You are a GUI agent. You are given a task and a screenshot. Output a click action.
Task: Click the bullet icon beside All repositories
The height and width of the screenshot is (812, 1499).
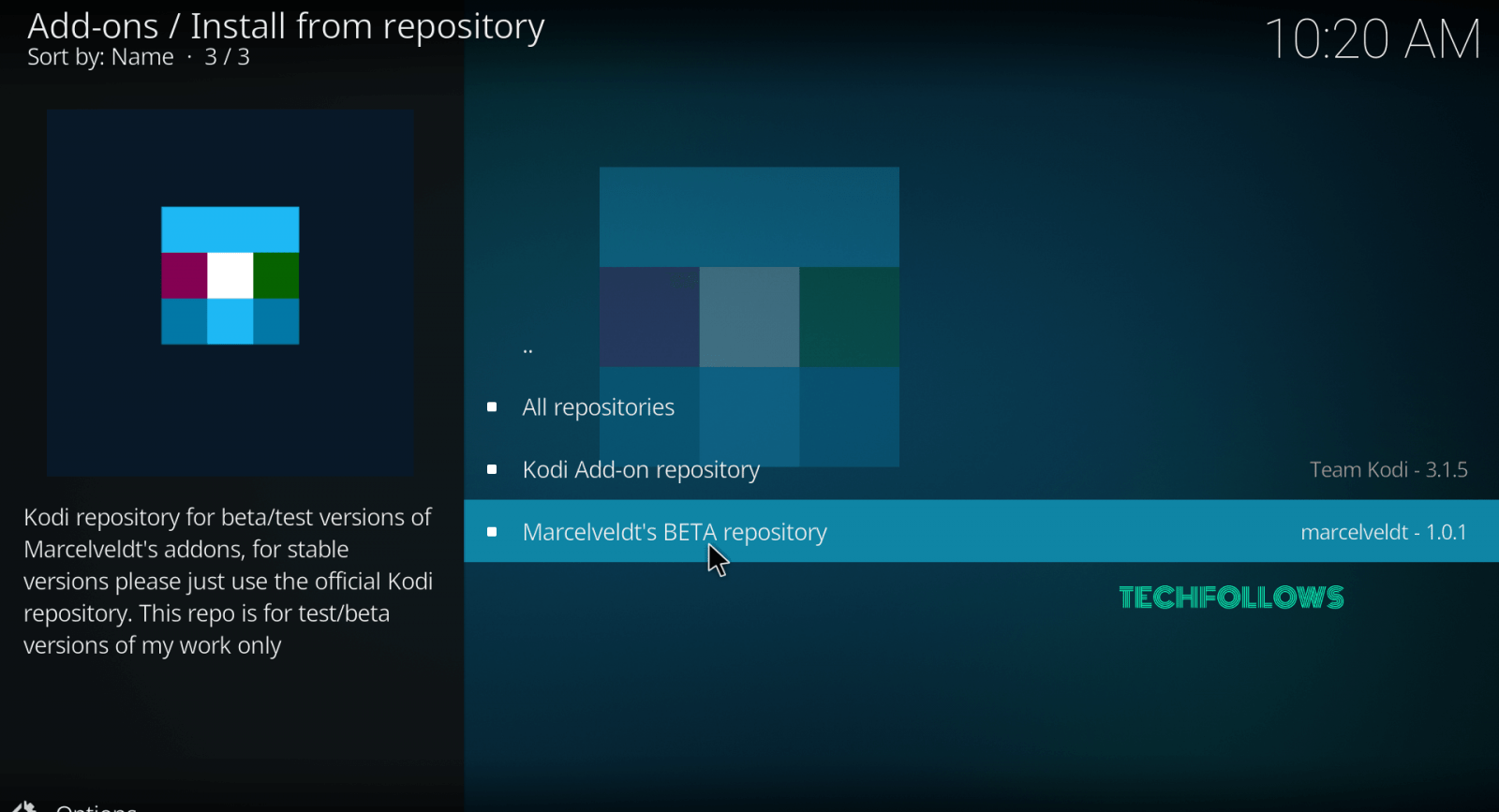(x=492, y=407)
